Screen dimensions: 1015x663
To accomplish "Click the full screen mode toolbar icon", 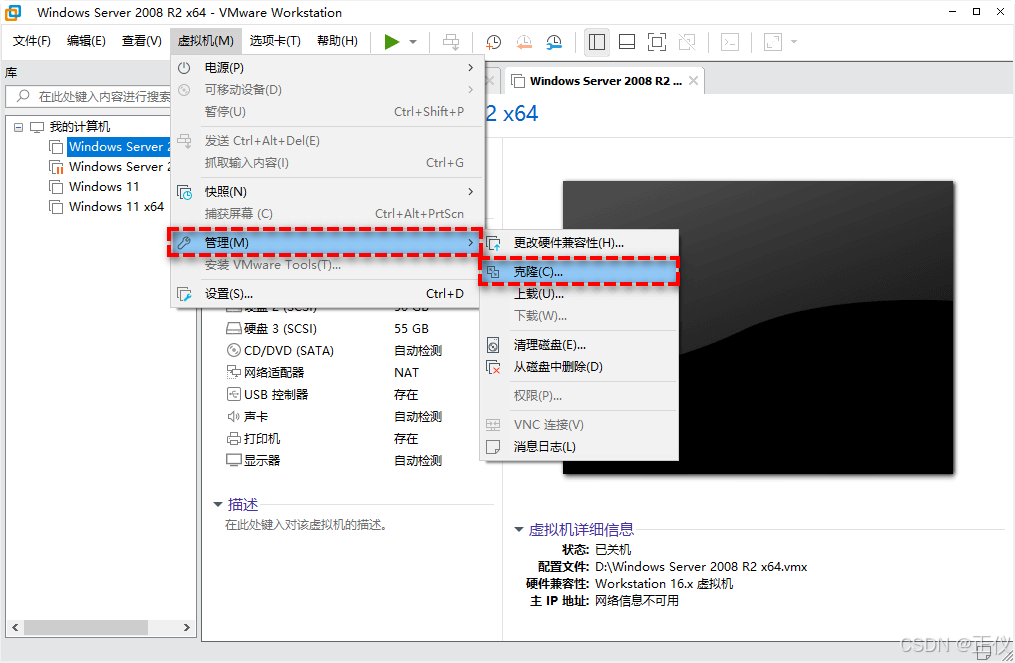I will (656, 42).
